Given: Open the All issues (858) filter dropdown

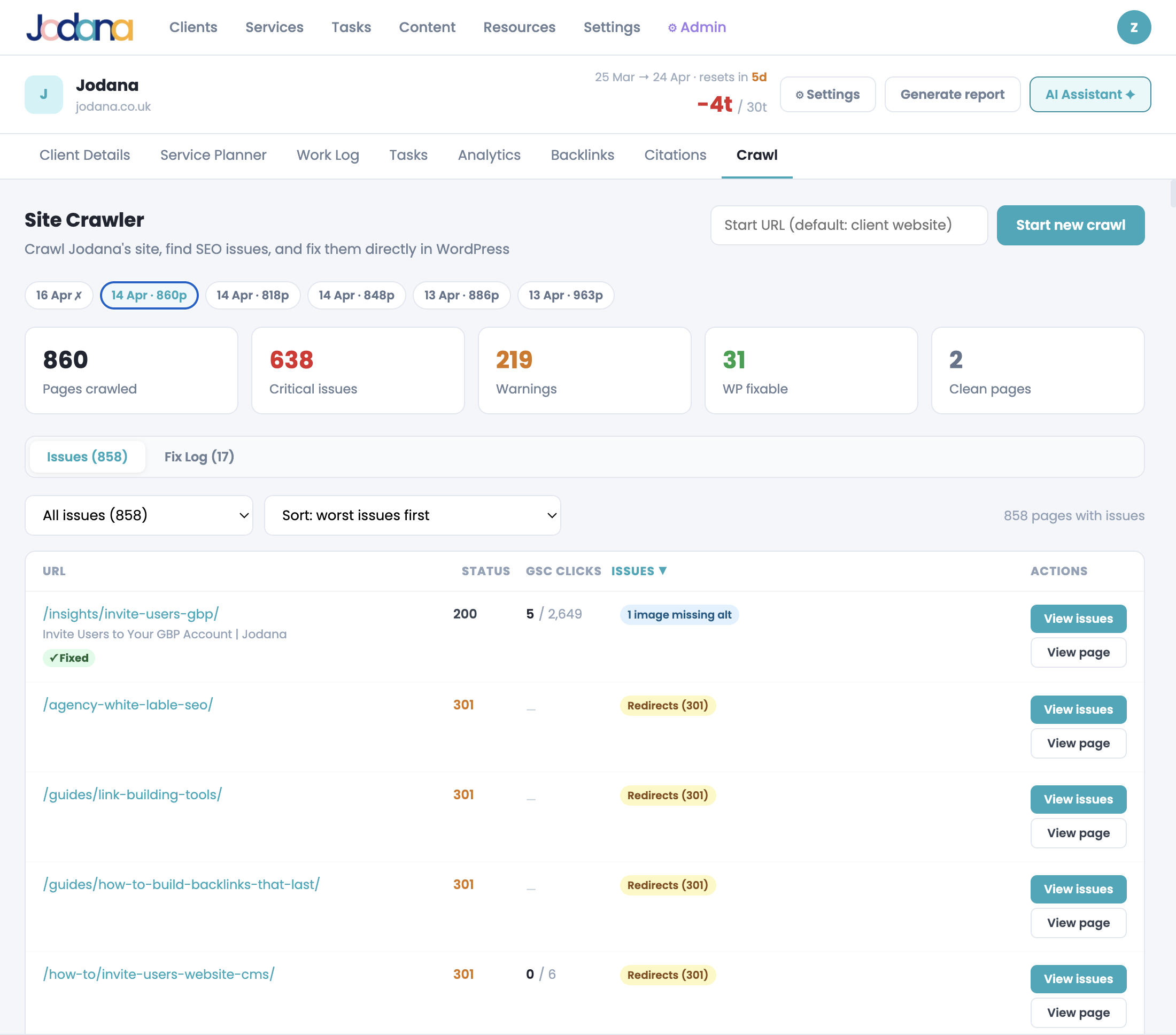Looking at the screenshot, I should tap(138, 515).
